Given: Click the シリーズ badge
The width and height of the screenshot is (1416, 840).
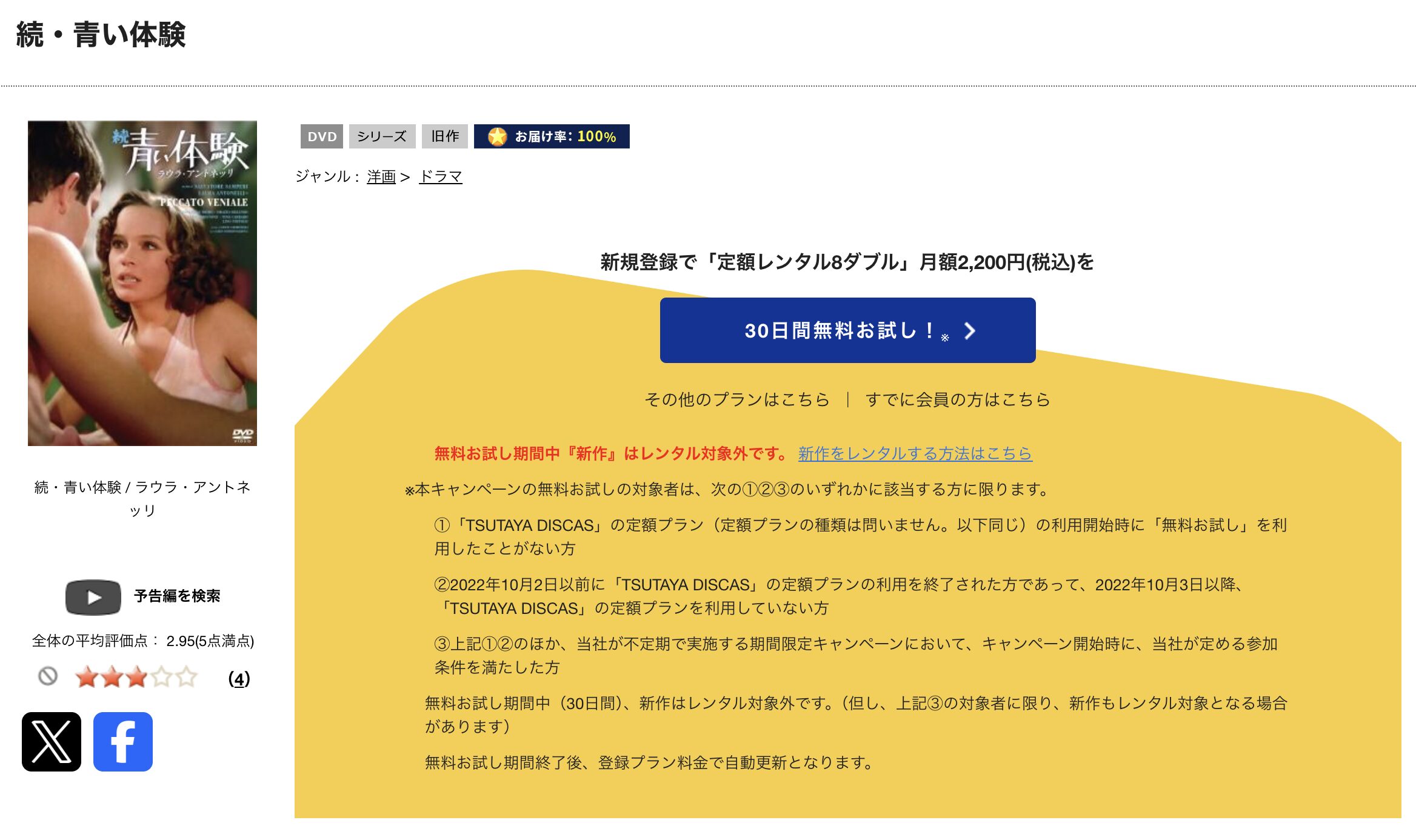Looking at the screenshot, I should click(x=382, y=136).
